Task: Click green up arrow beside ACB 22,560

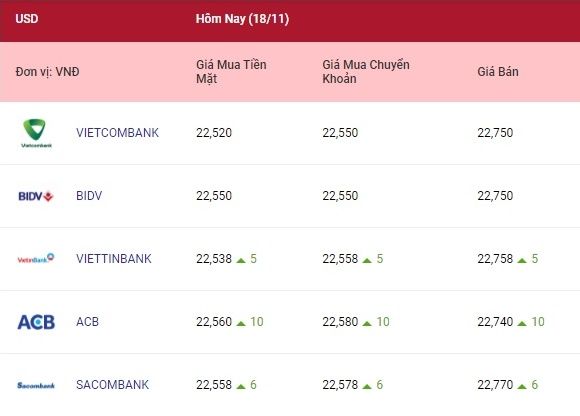Action: 241,324
